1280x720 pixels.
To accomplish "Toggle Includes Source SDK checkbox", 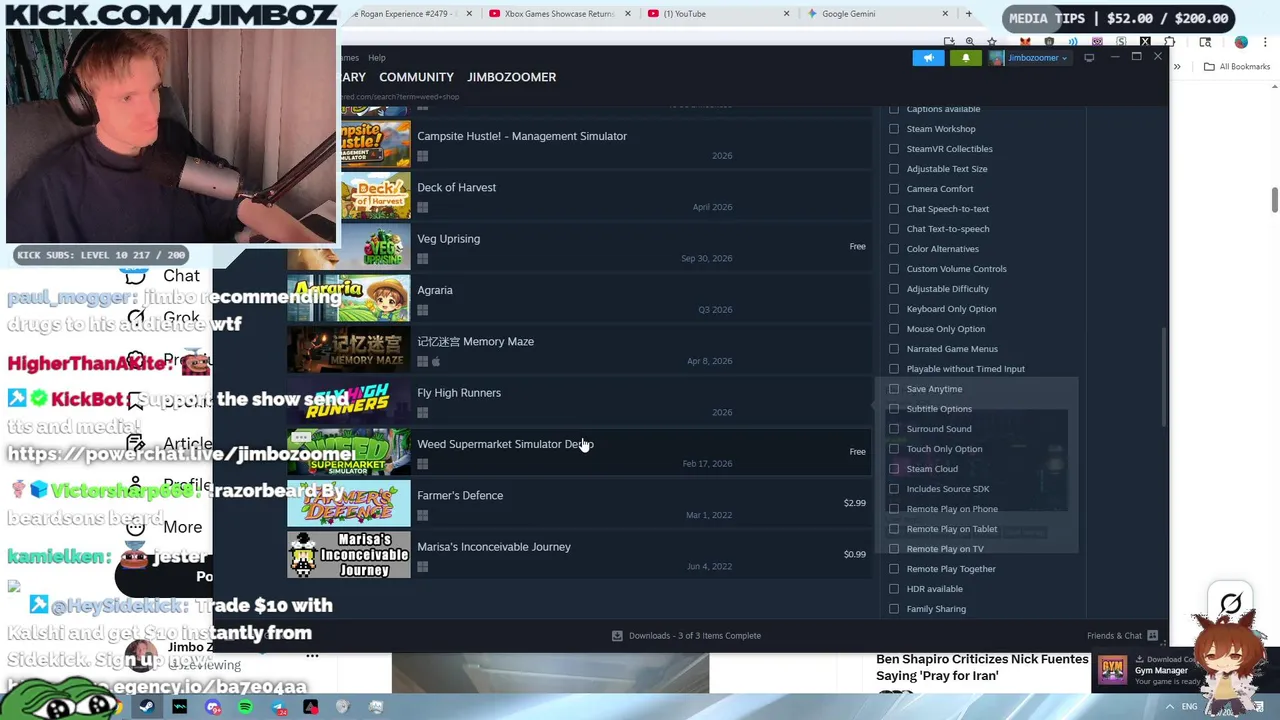I will pos(894,489).
